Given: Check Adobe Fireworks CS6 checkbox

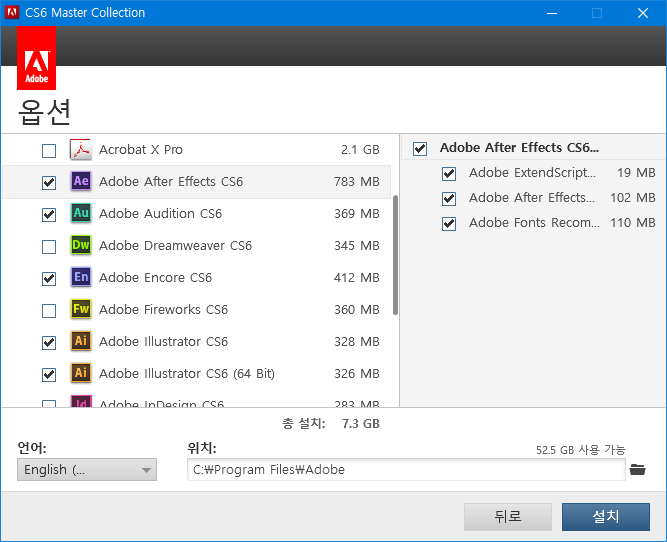Looking at the screenshot, I should 49,311.
